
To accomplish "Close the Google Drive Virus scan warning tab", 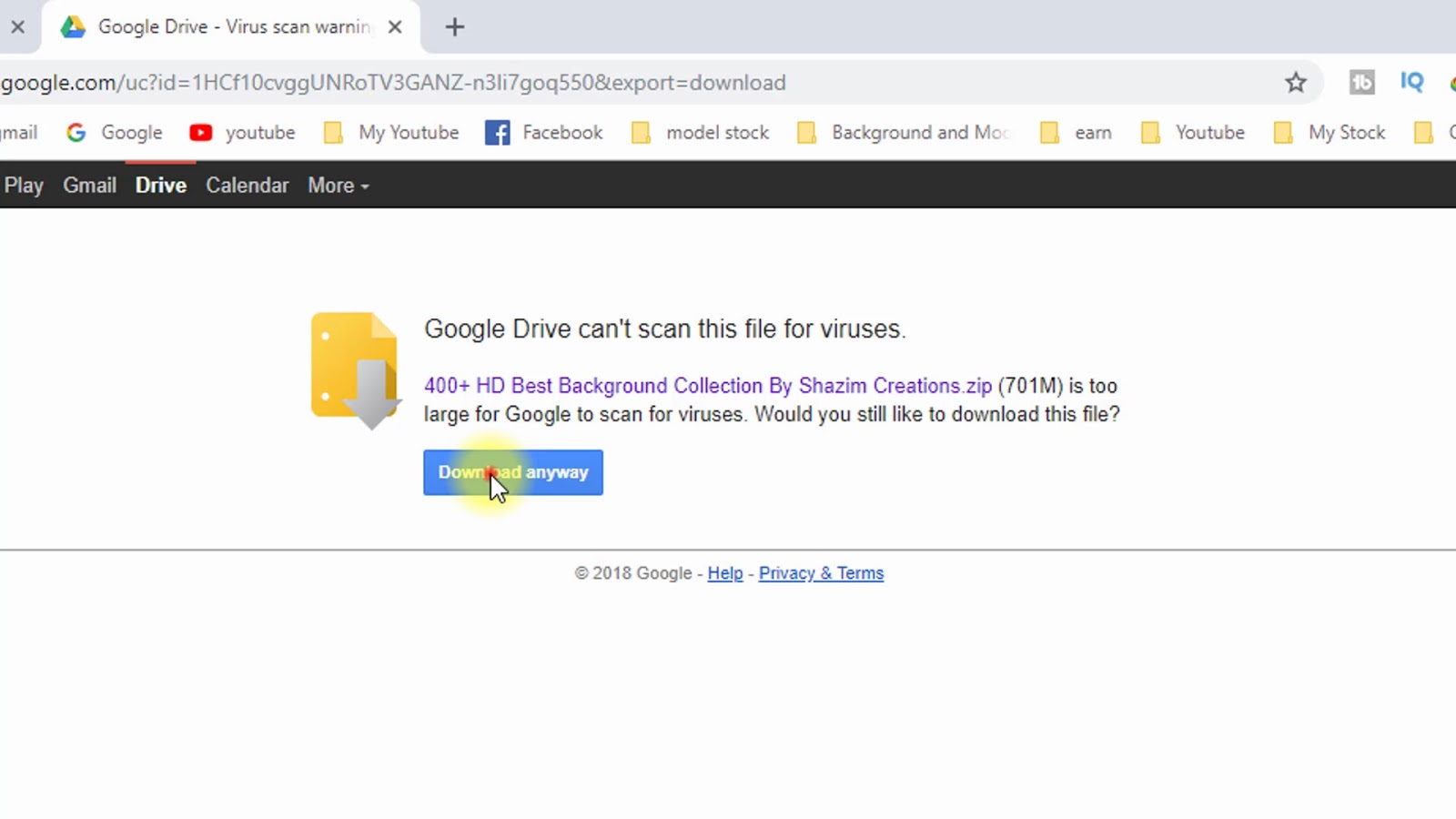I will click(x=395, y=27).
